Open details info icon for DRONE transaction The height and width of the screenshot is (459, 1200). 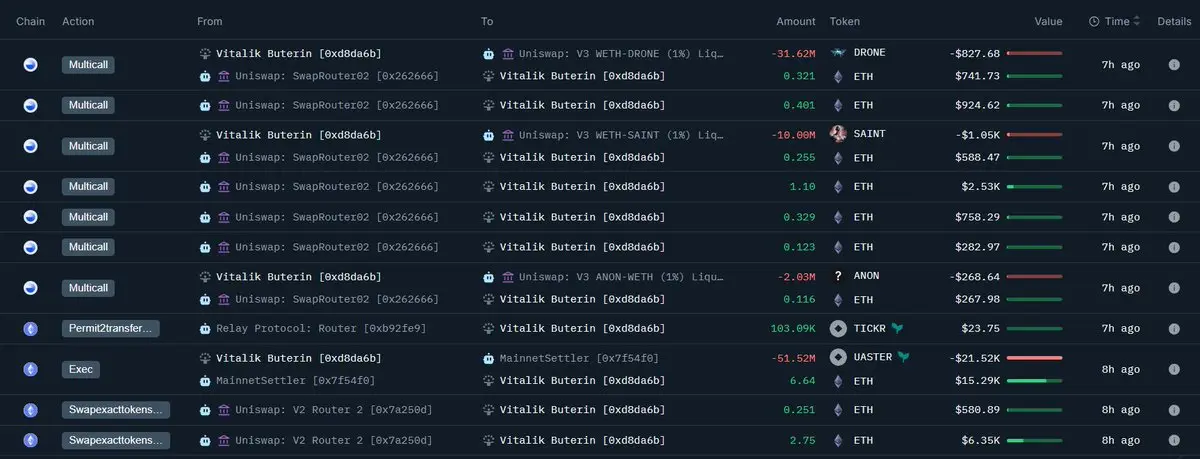coord(1174,65)
